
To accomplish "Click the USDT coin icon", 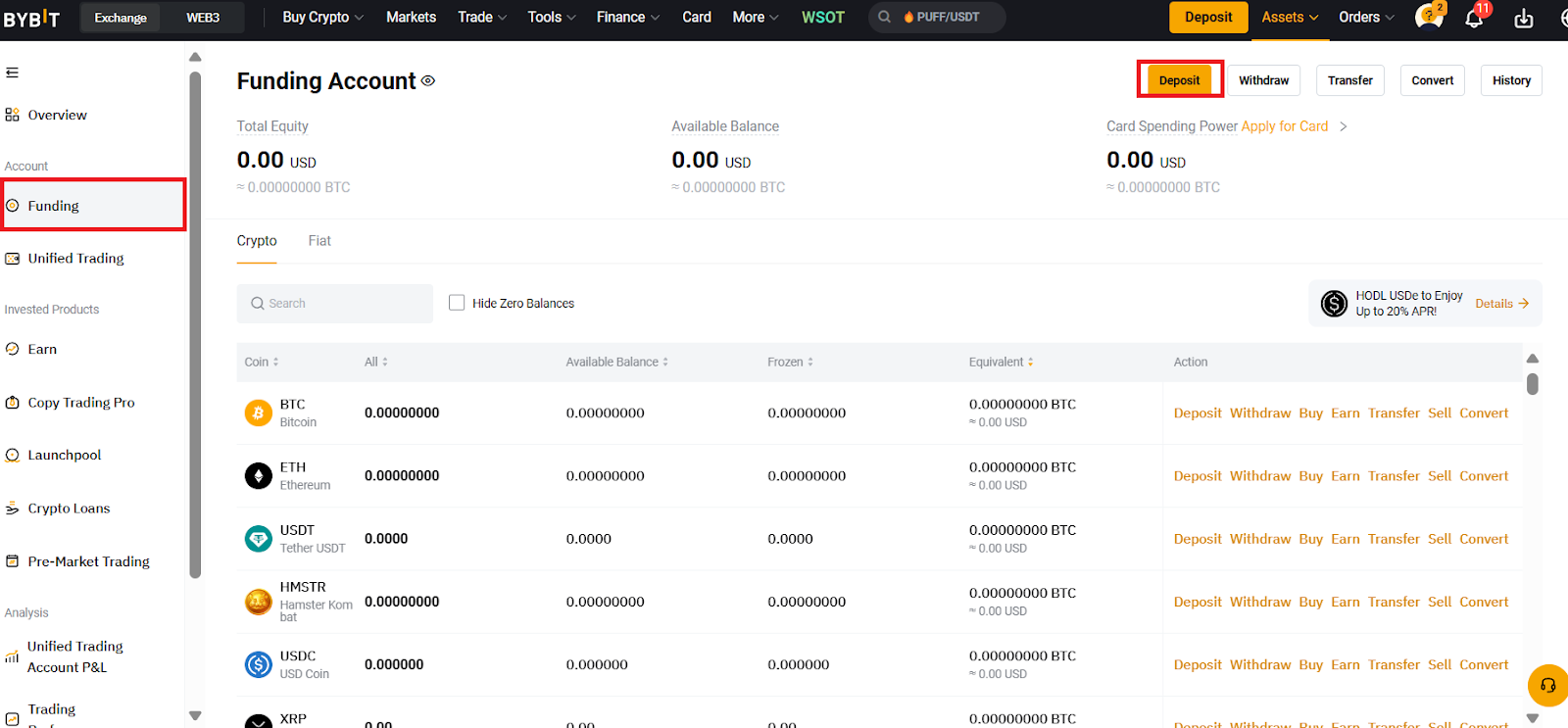I will (x=258, y=538).
